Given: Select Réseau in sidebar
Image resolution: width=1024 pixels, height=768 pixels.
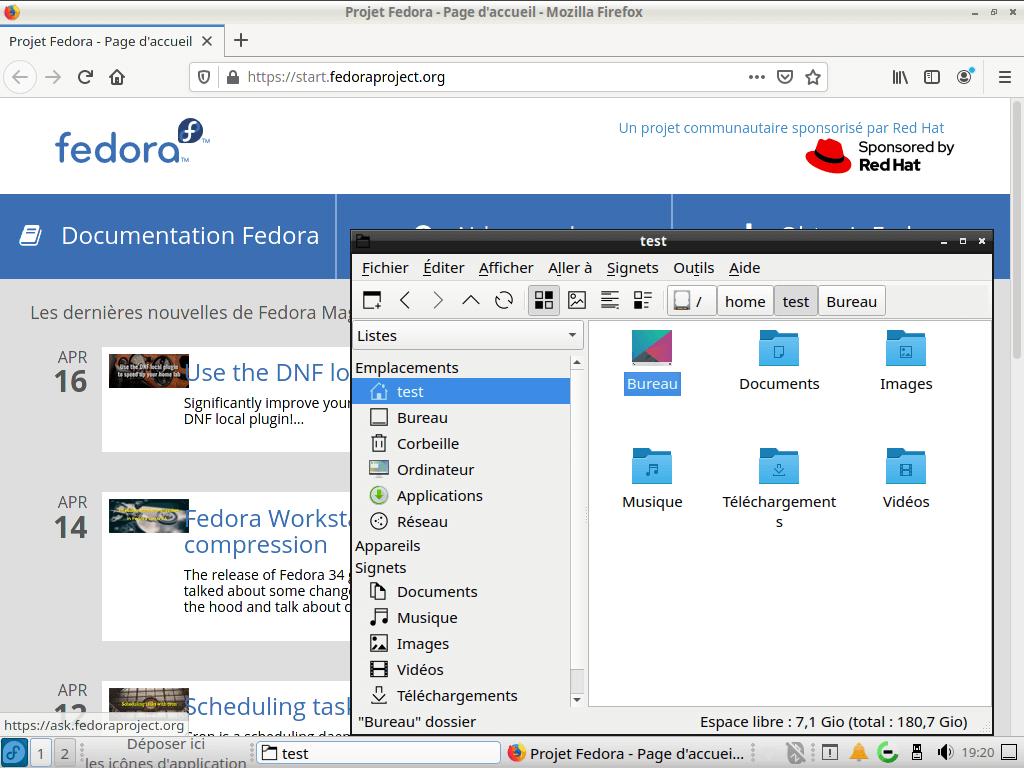Looking at the screenshot, I should pos(461,522).
